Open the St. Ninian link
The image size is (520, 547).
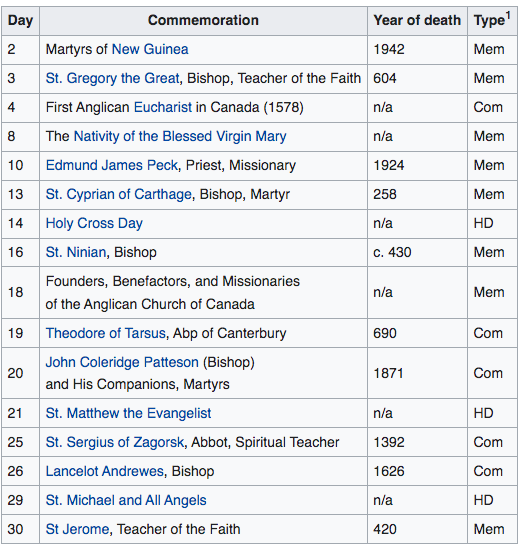point(76,252)
